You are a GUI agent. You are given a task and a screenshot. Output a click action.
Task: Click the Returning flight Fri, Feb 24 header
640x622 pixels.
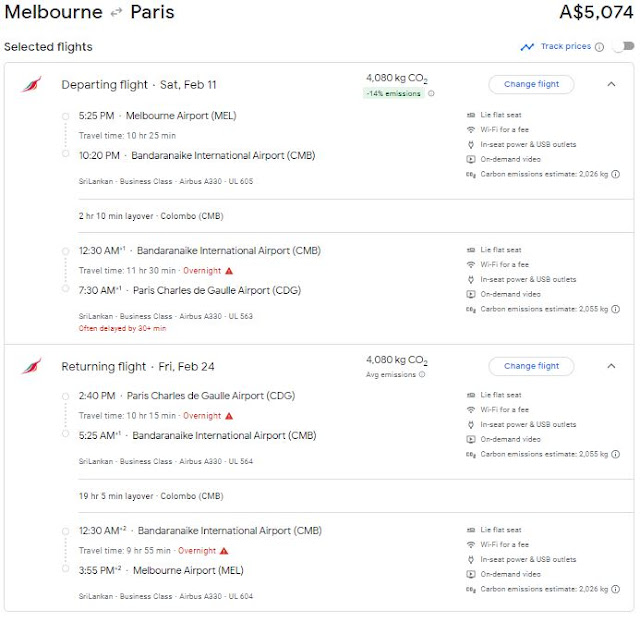pos(137,367)
